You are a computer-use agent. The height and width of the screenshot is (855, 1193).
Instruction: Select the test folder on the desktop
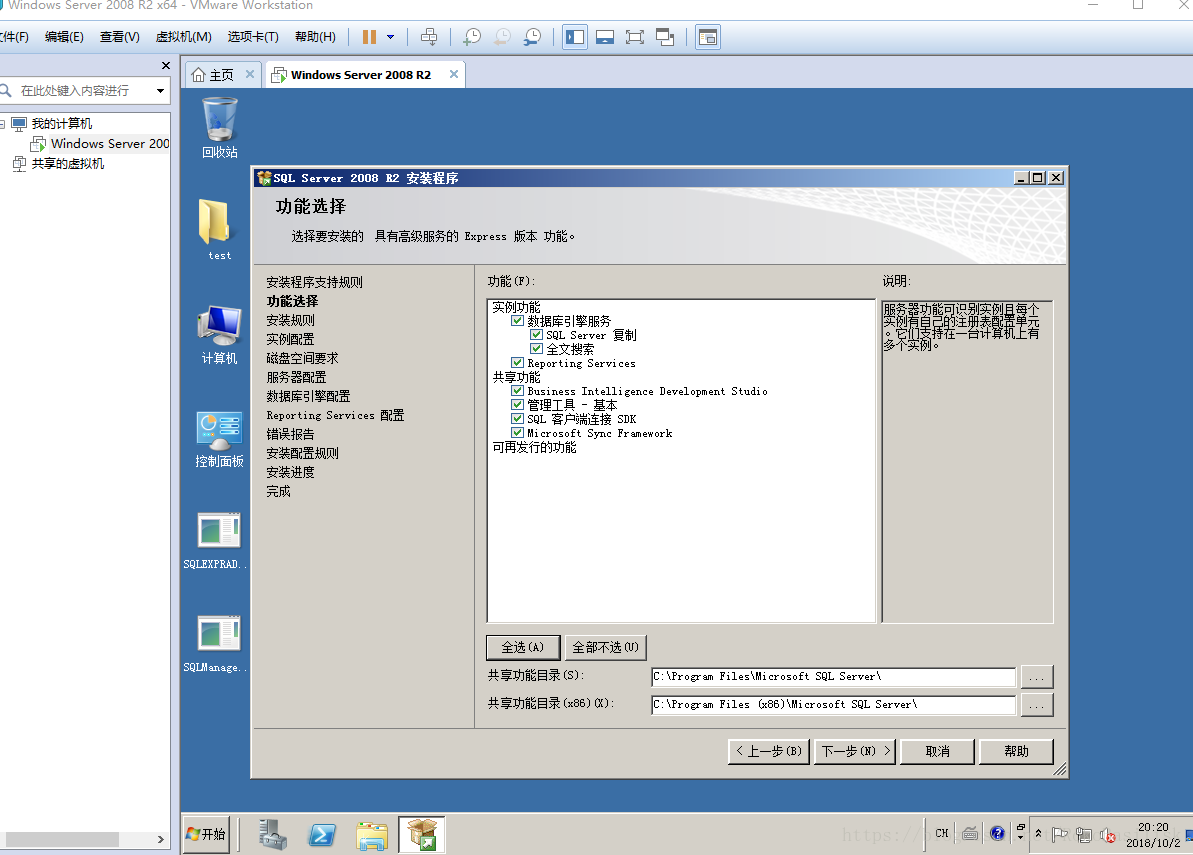[219, 230]
